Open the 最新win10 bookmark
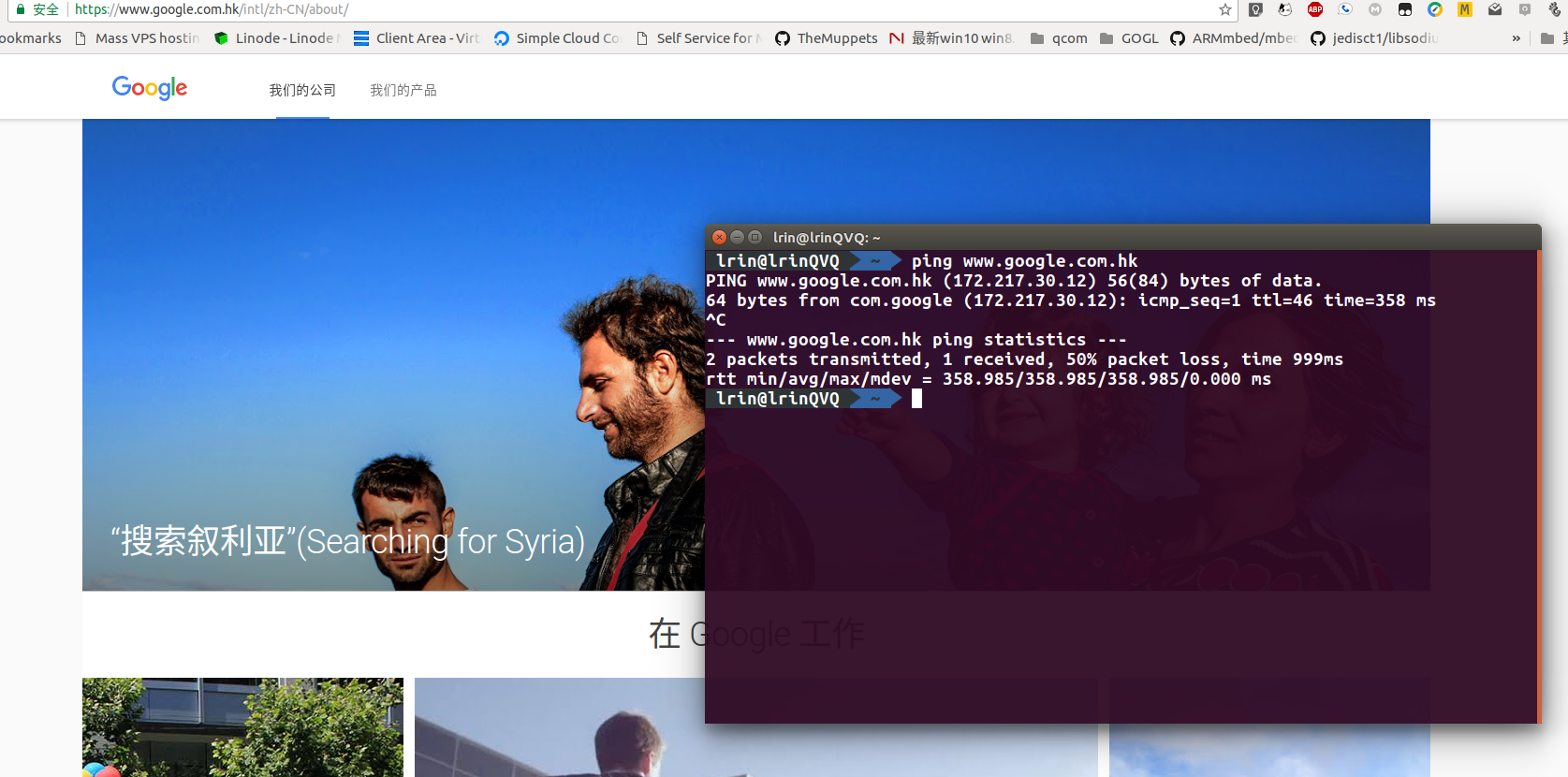This screenshot has height=777, width=1568. tap(953, 38)
